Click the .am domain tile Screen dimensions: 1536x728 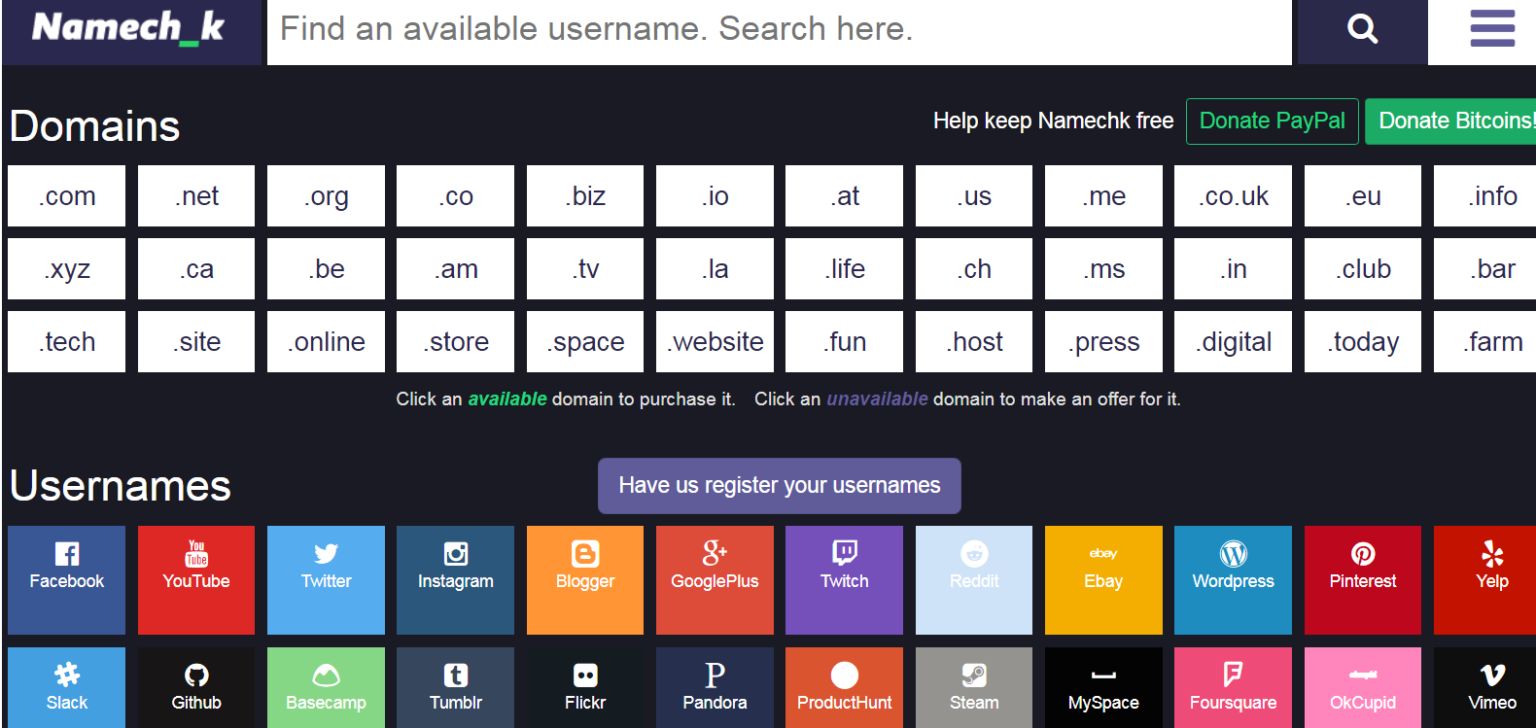[x=455, y=269]
